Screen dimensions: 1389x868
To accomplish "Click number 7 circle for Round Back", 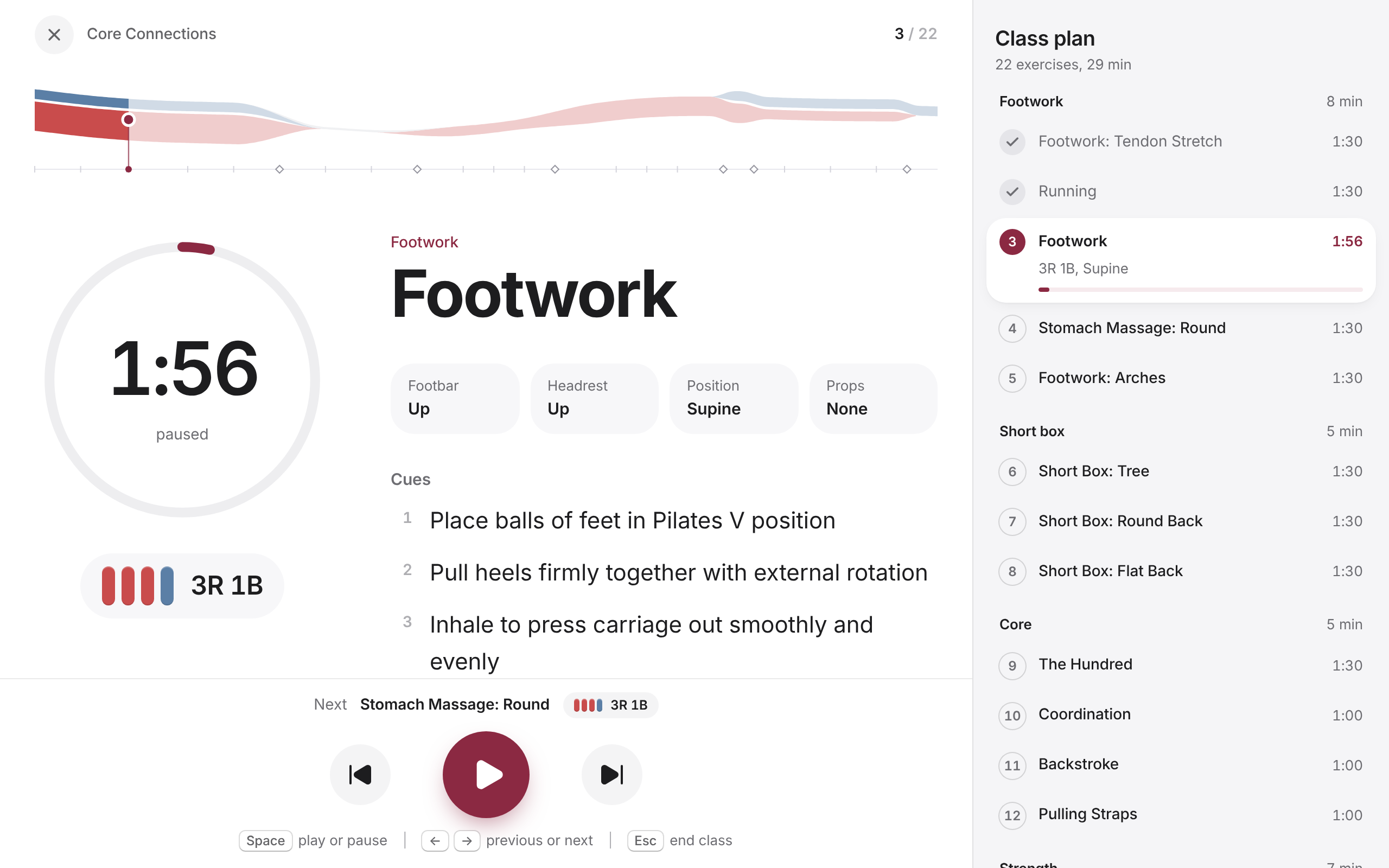I will 1012,521.
